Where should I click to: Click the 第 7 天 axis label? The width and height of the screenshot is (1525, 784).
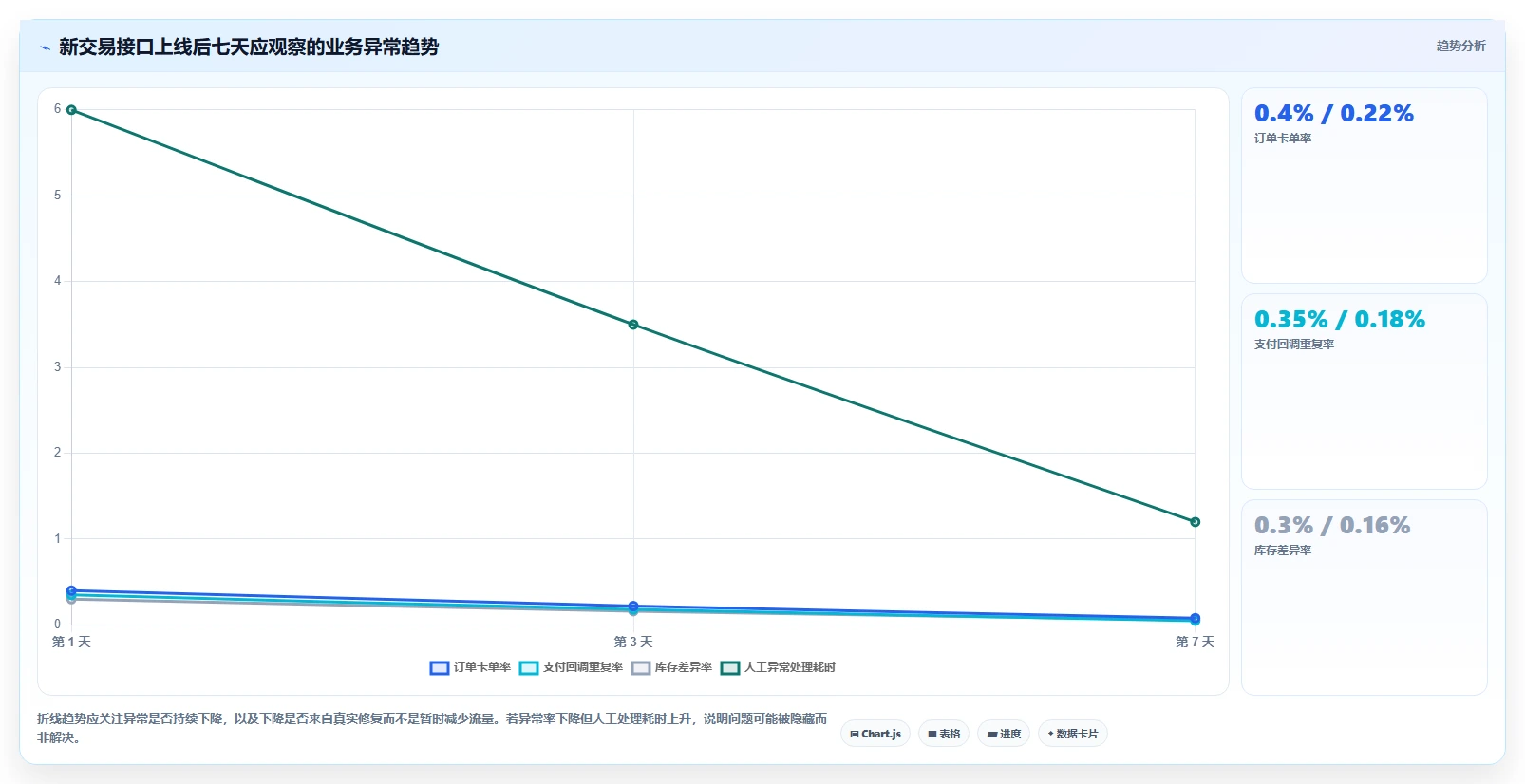1196,643
